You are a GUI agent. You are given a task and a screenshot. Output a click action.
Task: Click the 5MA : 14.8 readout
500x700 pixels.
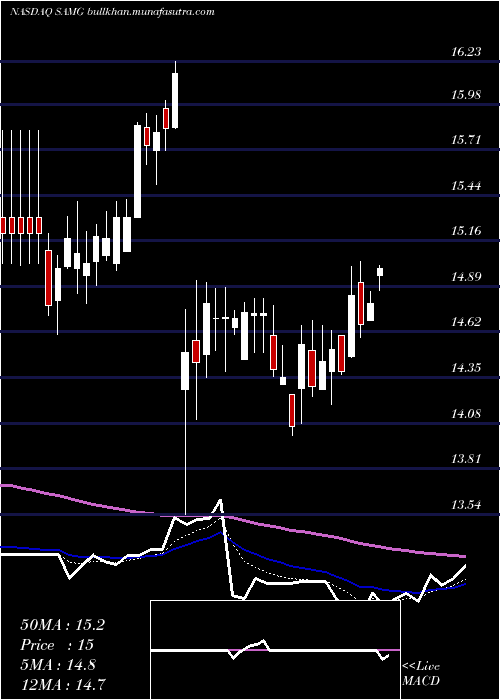pyautogui.click(x=58, y=665)
